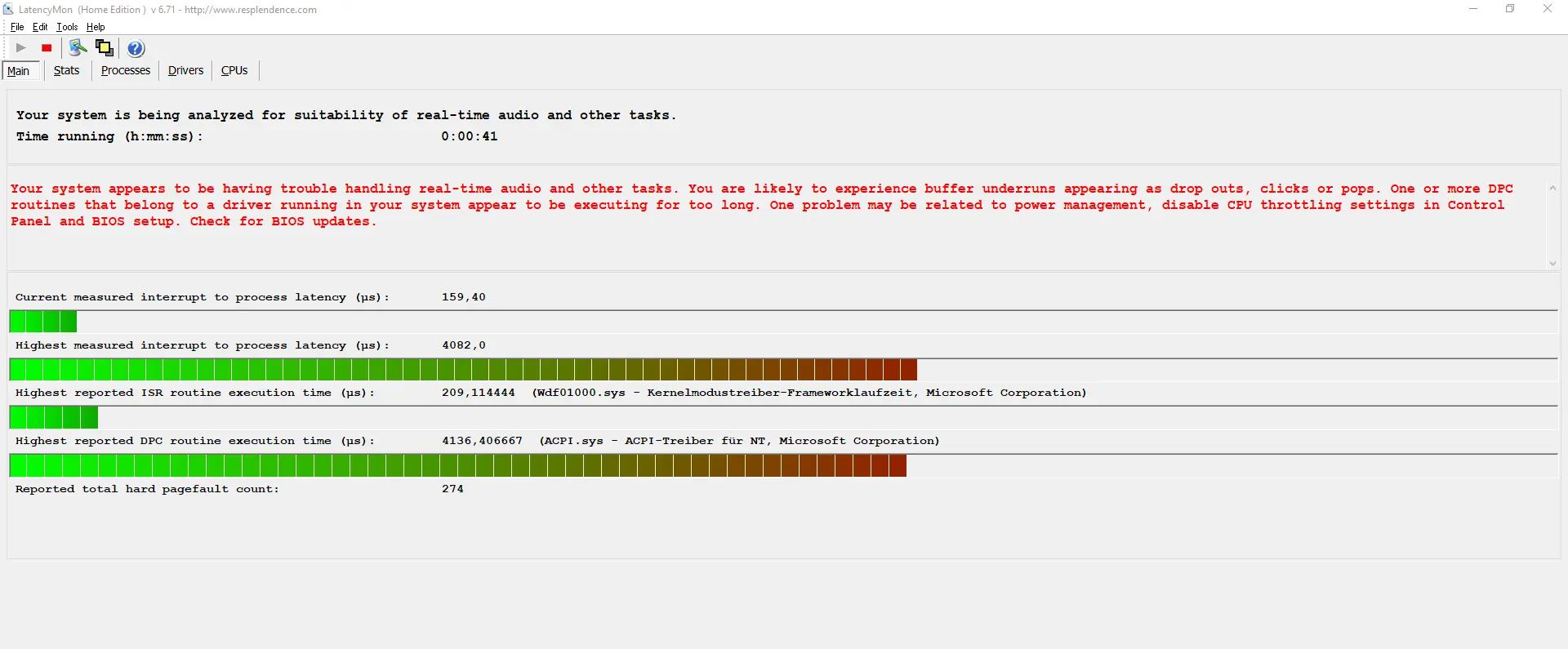This screenshot has height=649, width=1568.
Task: View the CPUs tab
Action: 234,71
